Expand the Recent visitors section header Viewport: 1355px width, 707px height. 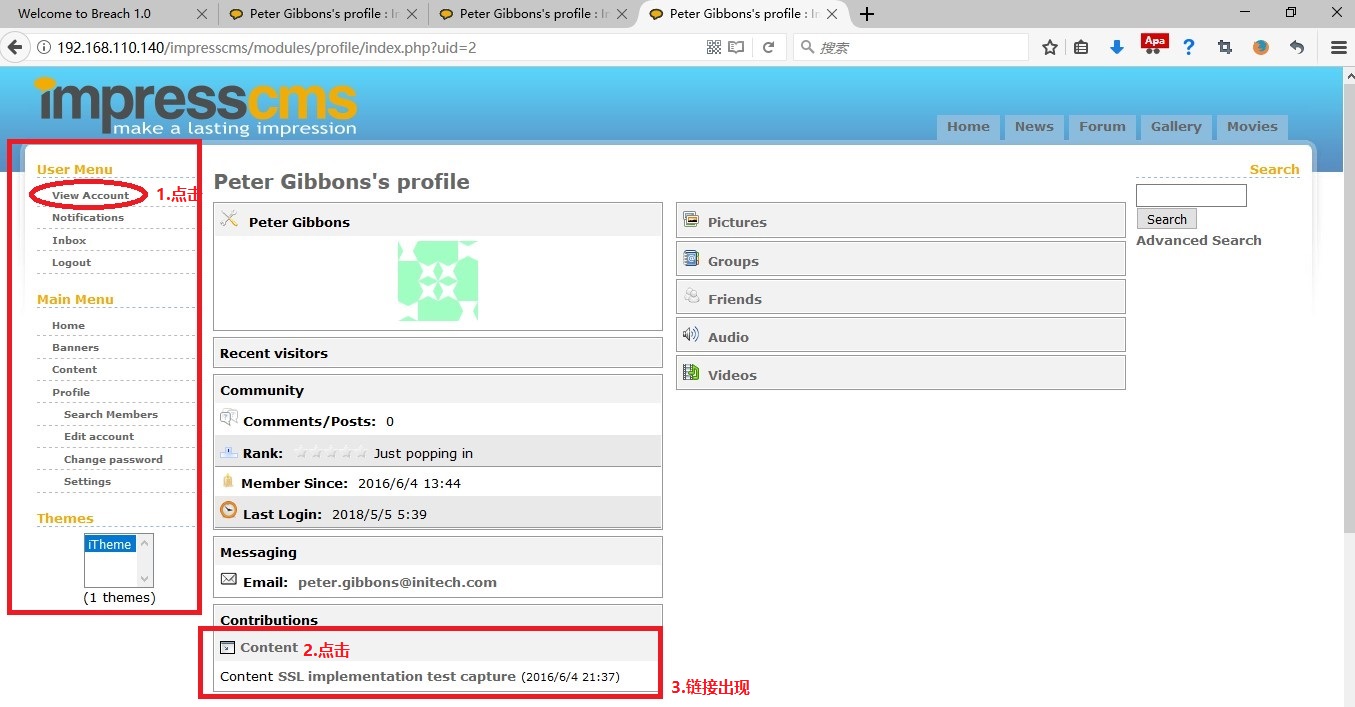pyautogui.click(x=438, y=353)
